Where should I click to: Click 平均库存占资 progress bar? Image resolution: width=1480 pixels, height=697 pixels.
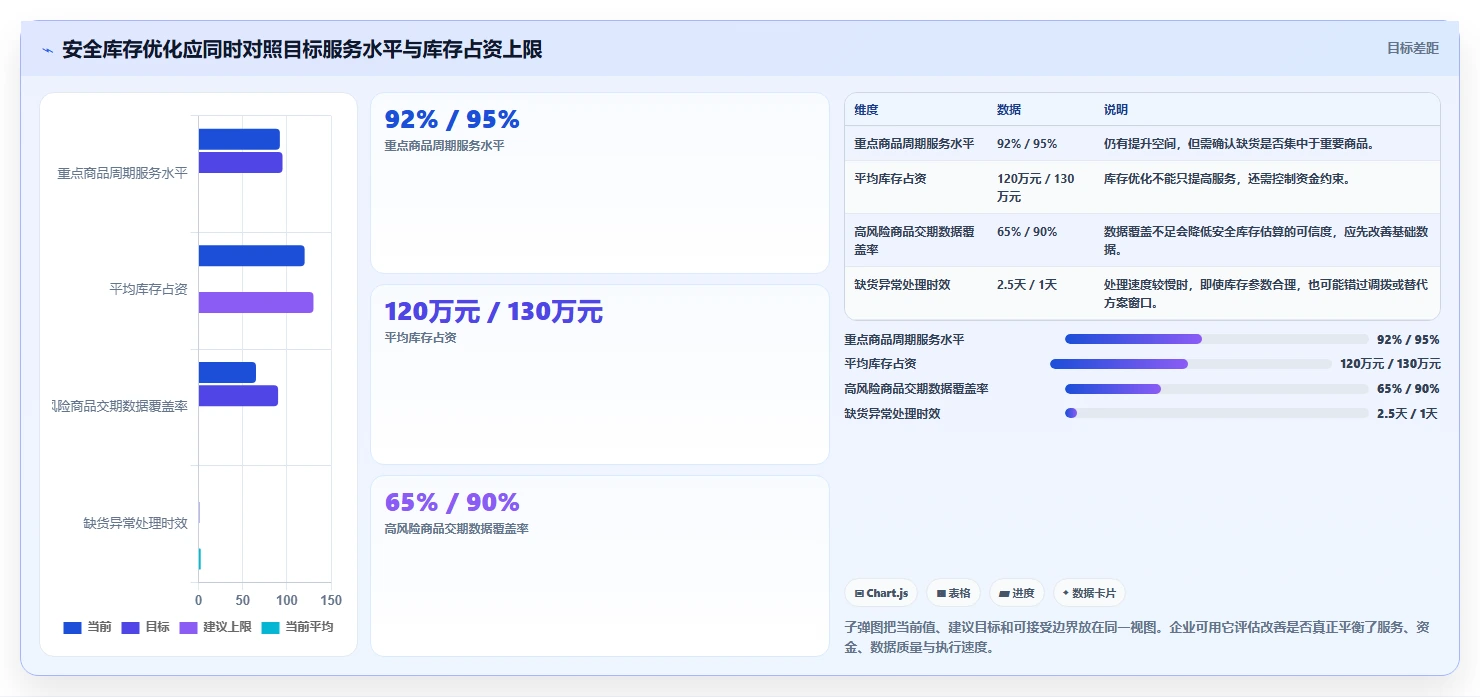1191,364
